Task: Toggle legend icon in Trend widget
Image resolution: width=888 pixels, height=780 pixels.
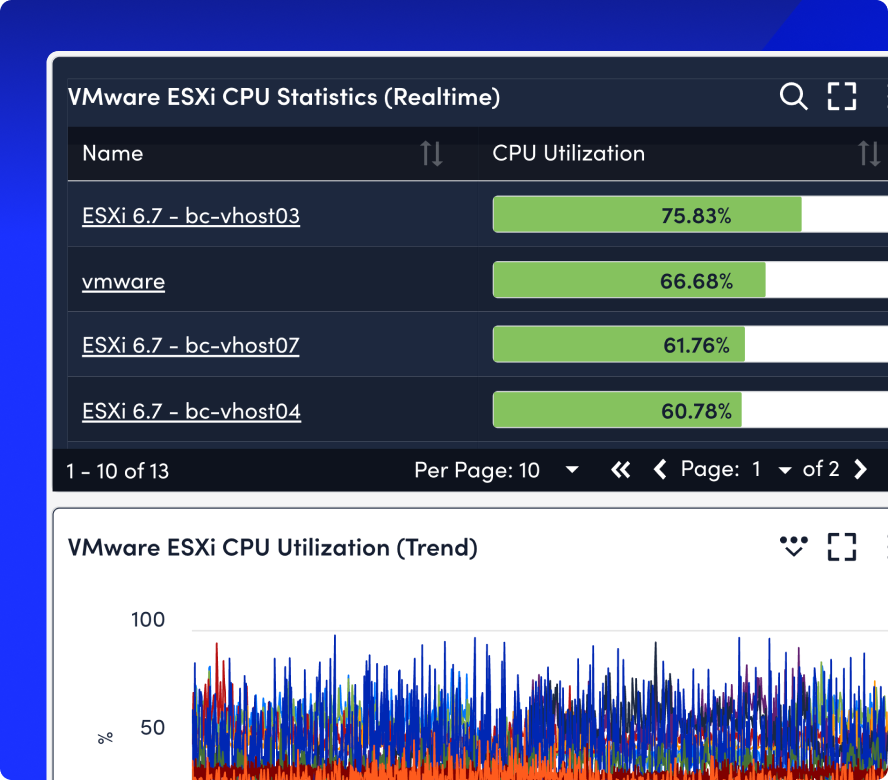Action: pos(793,547)
